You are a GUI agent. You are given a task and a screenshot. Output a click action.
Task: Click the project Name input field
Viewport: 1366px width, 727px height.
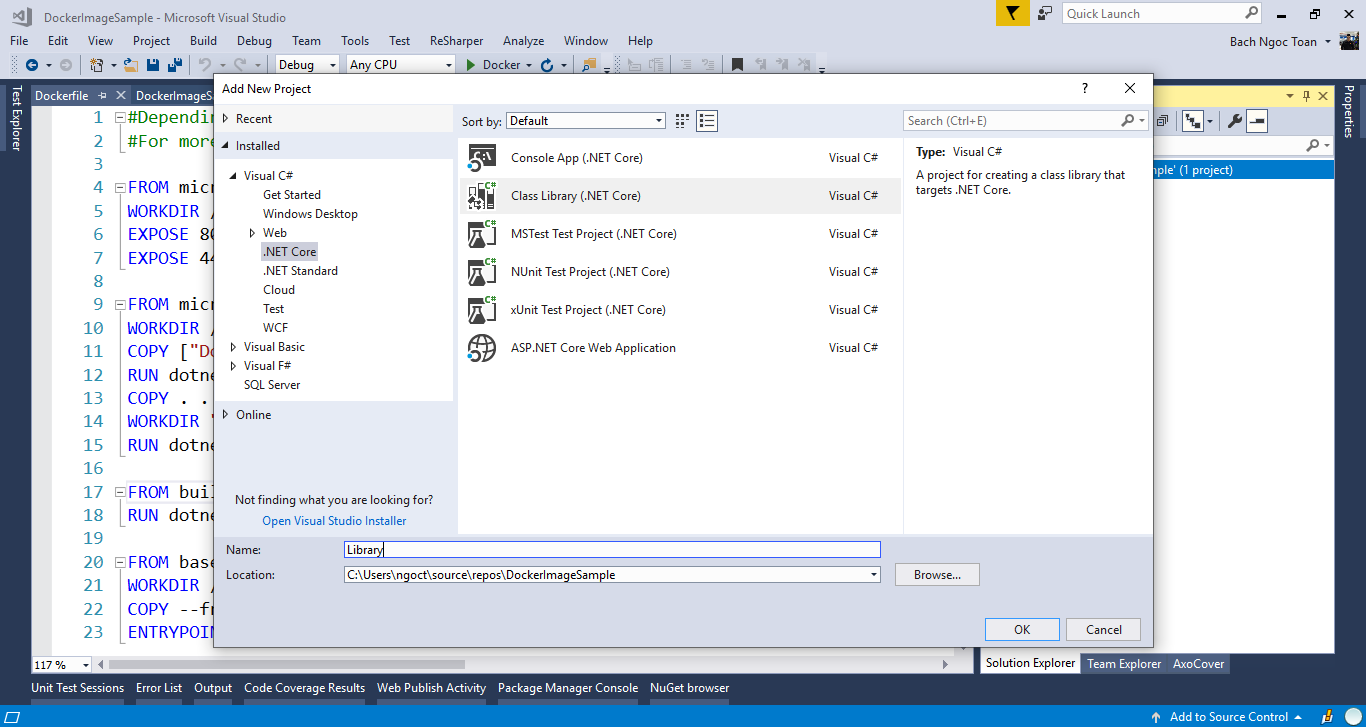tap(612, 550)
